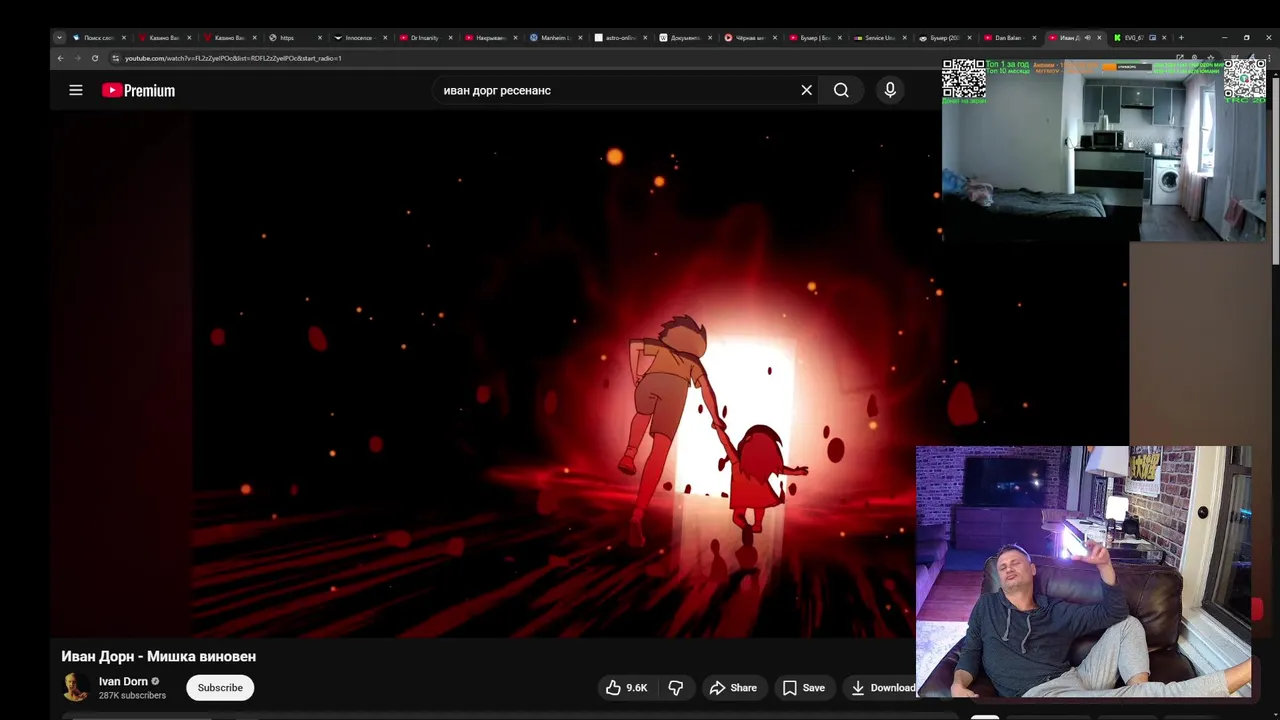This screenshot has width=1280, height=720.
Task: Open the tab search dropdown arrow
Action: [x=59, y=38]
